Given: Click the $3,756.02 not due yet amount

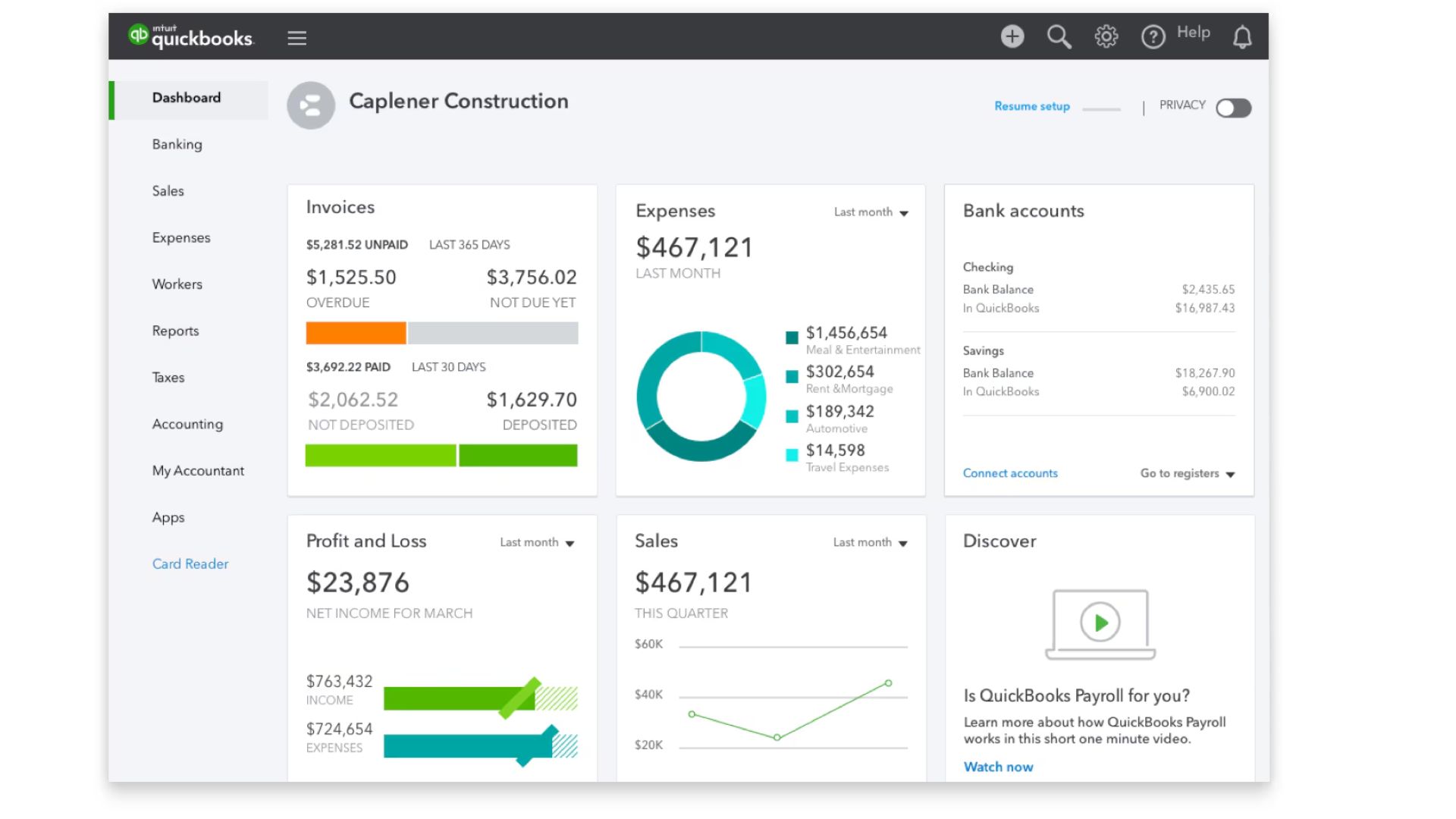Looking at the screenshot, I should click(532, 278).
